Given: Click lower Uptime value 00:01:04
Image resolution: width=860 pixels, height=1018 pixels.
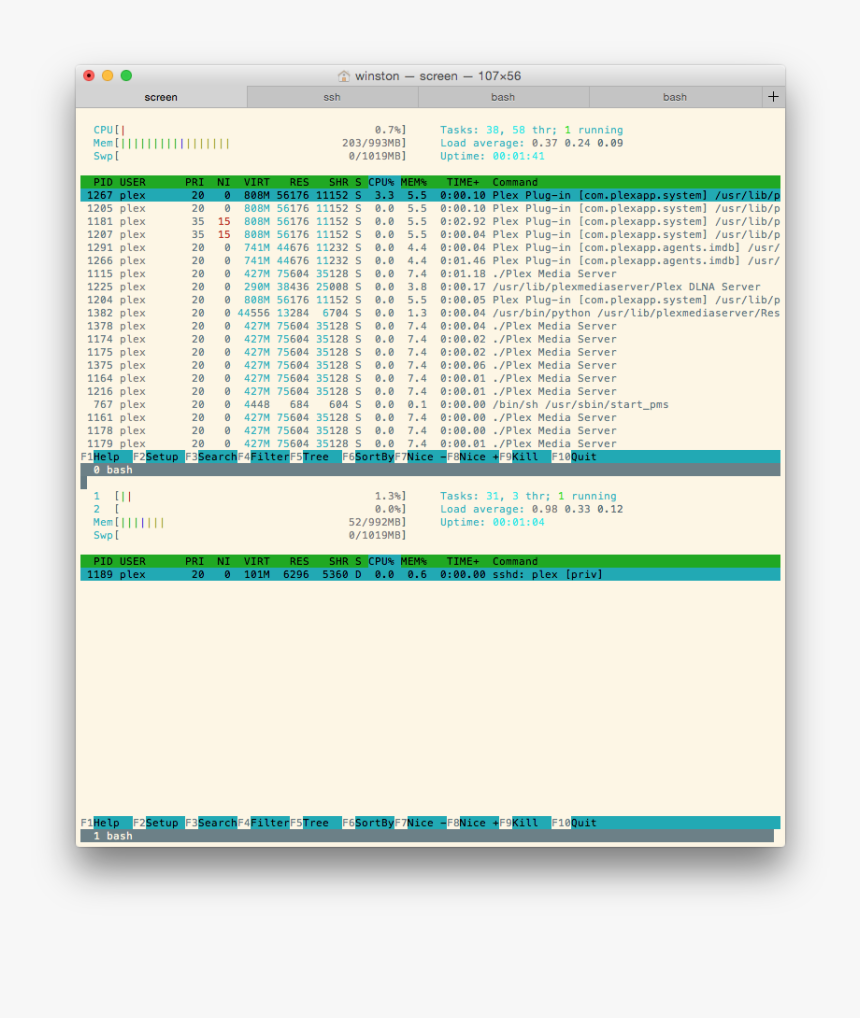Looking at the screenshot, I should click(x=518, y=523).
